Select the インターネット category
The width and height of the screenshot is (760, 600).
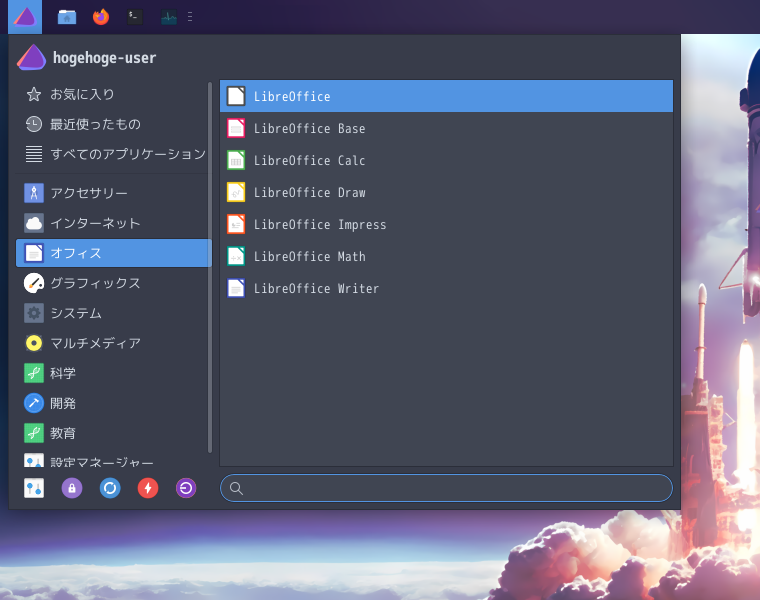(112, 223)
